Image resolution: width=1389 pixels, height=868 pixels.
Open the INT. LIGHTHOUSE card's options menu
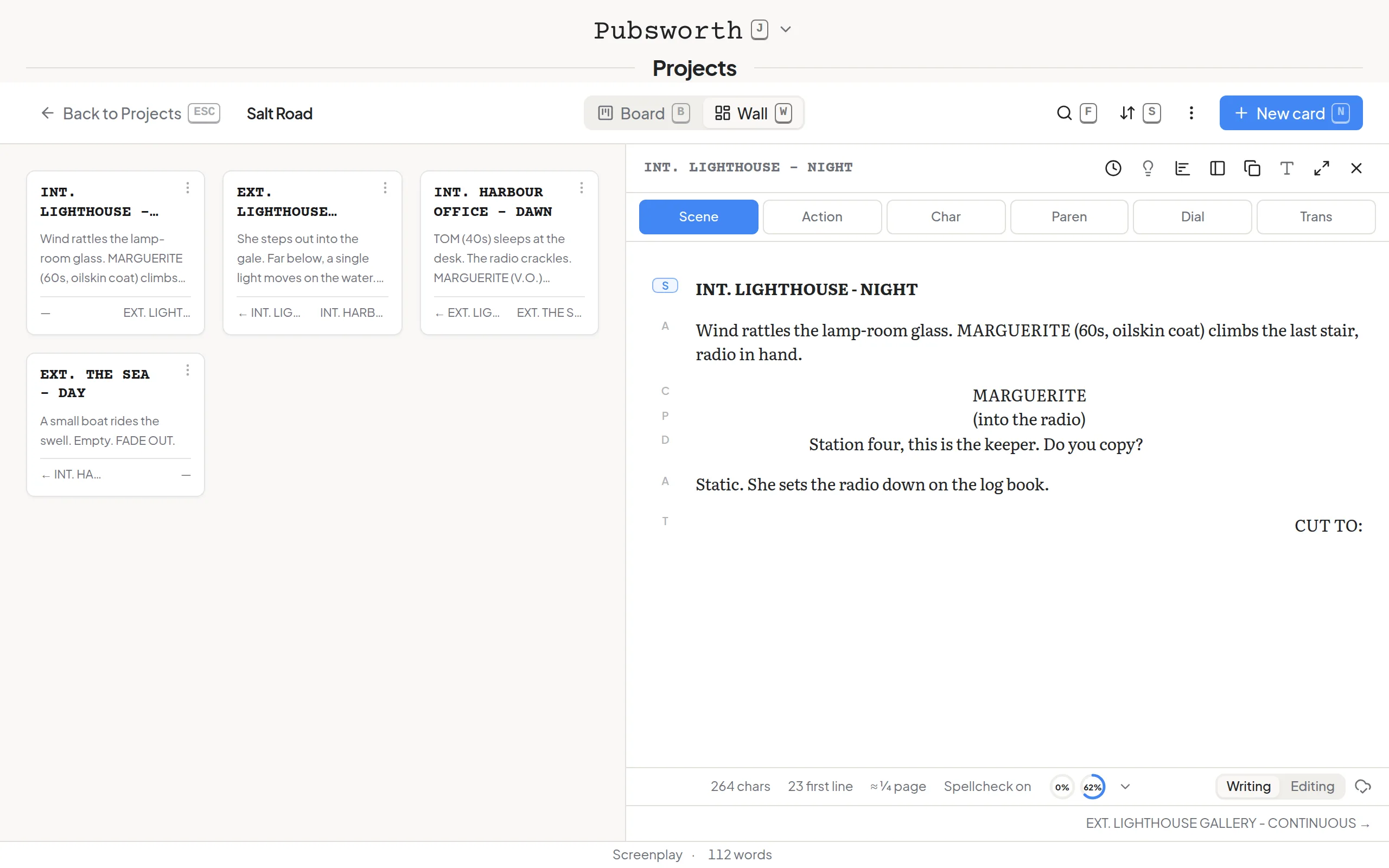[x=188, y=188]
